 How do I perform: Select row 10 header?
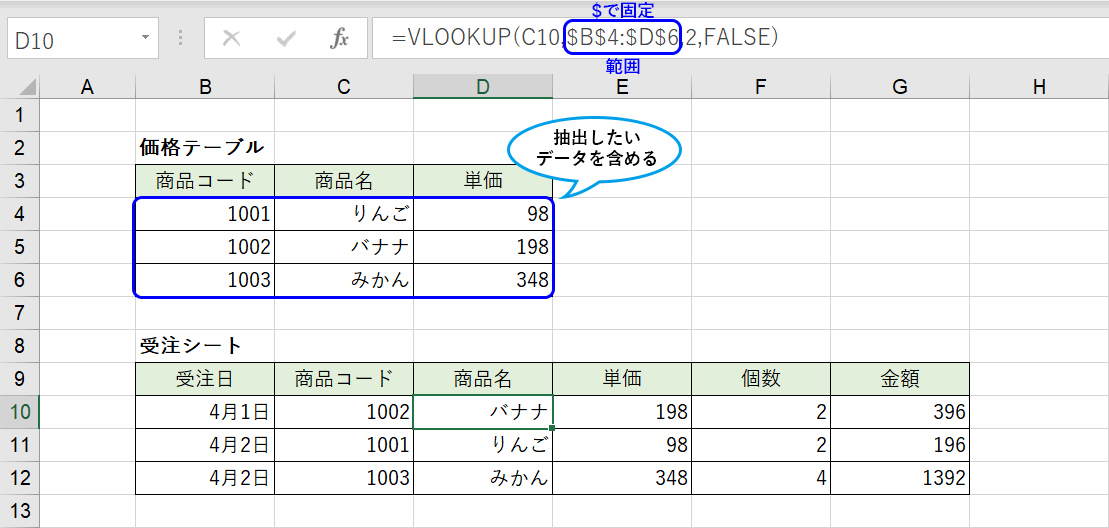click(x=19, y=412)
